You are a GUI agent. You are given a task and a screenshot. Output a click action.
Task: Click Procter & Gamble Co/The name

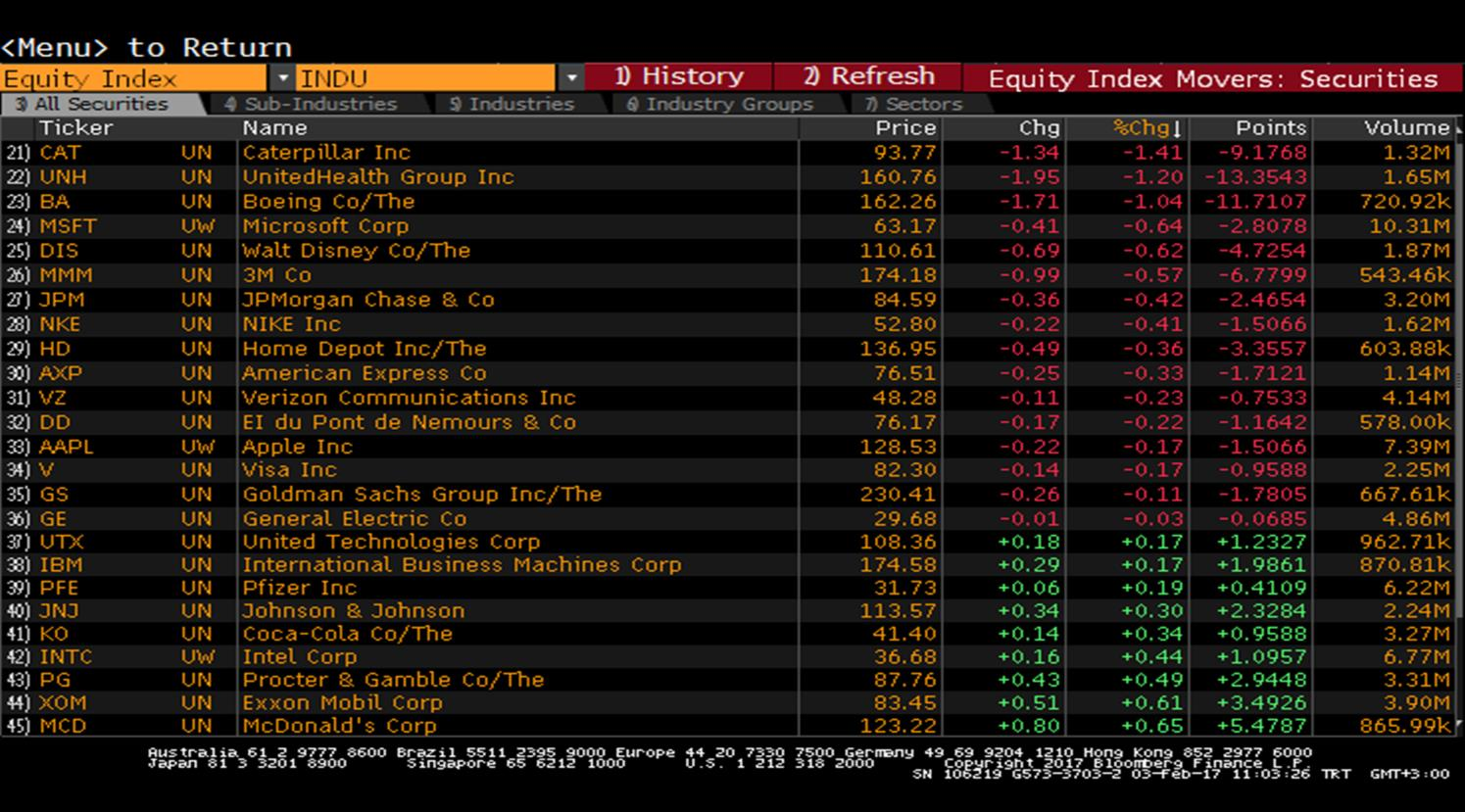coord(393,680)
